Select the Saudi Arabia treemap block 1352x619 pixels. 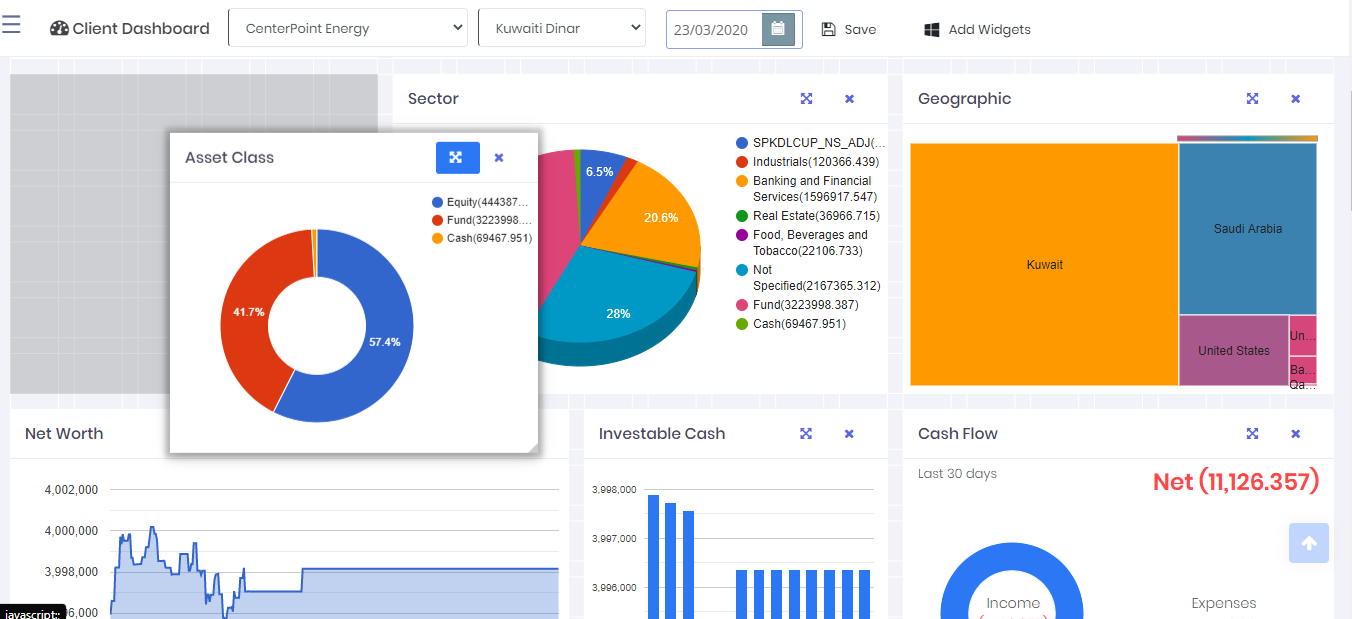click(x=1248, y=229)
